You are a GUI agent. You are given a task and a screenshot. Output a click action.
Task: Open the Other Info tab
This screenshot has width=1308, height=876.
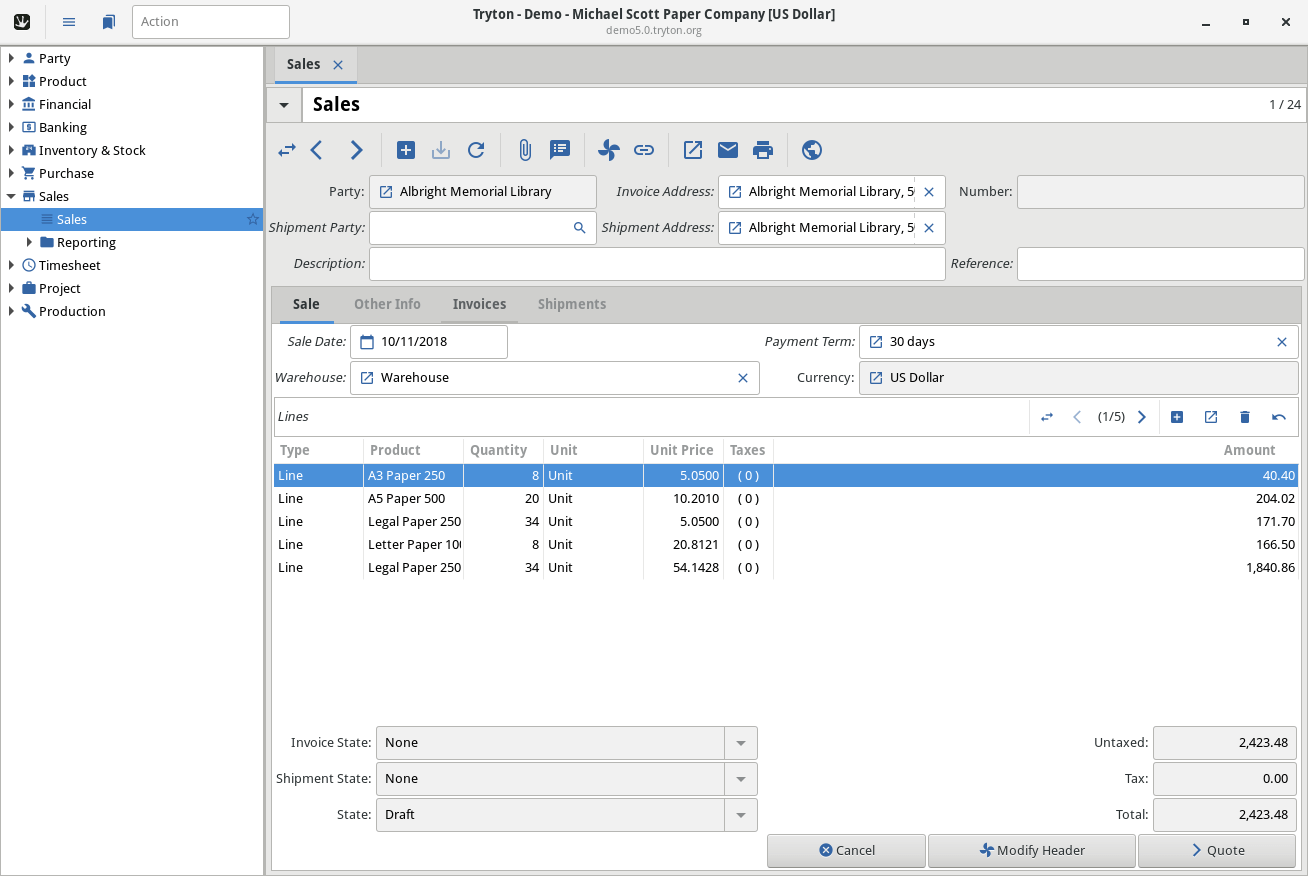coord(387,304)
